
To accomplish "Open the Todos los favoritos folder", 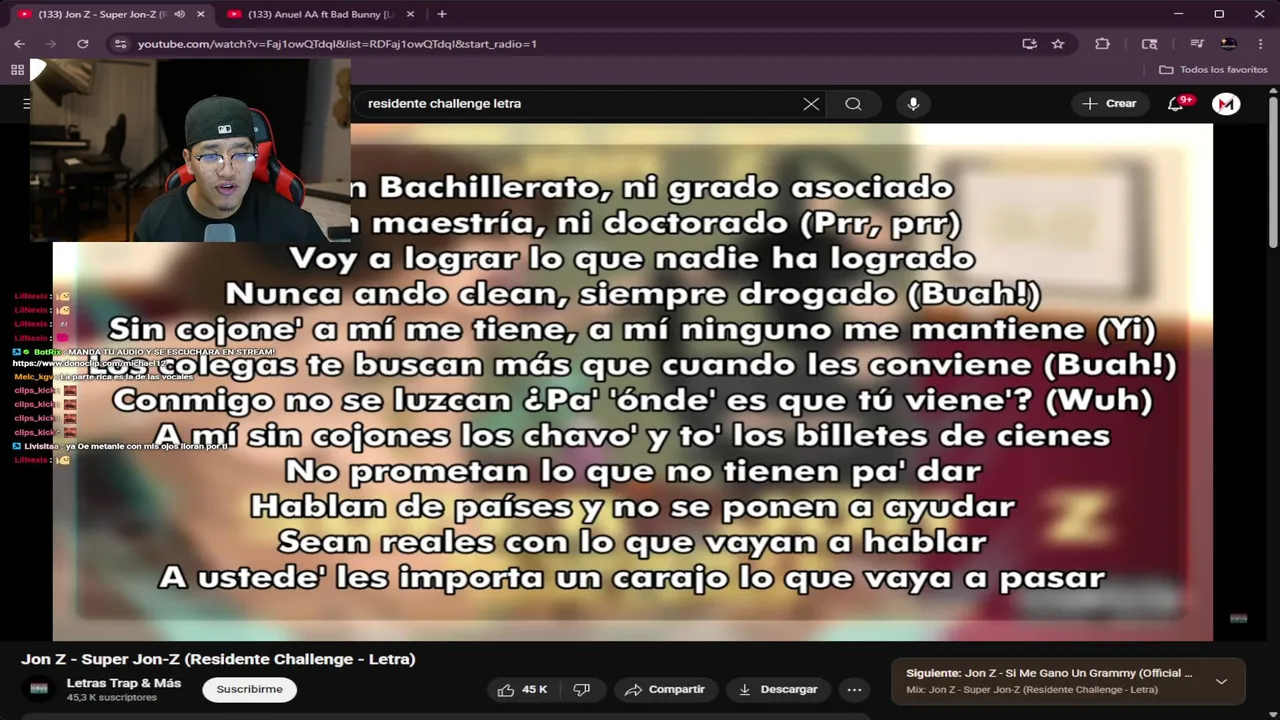I will point(1213,70).
